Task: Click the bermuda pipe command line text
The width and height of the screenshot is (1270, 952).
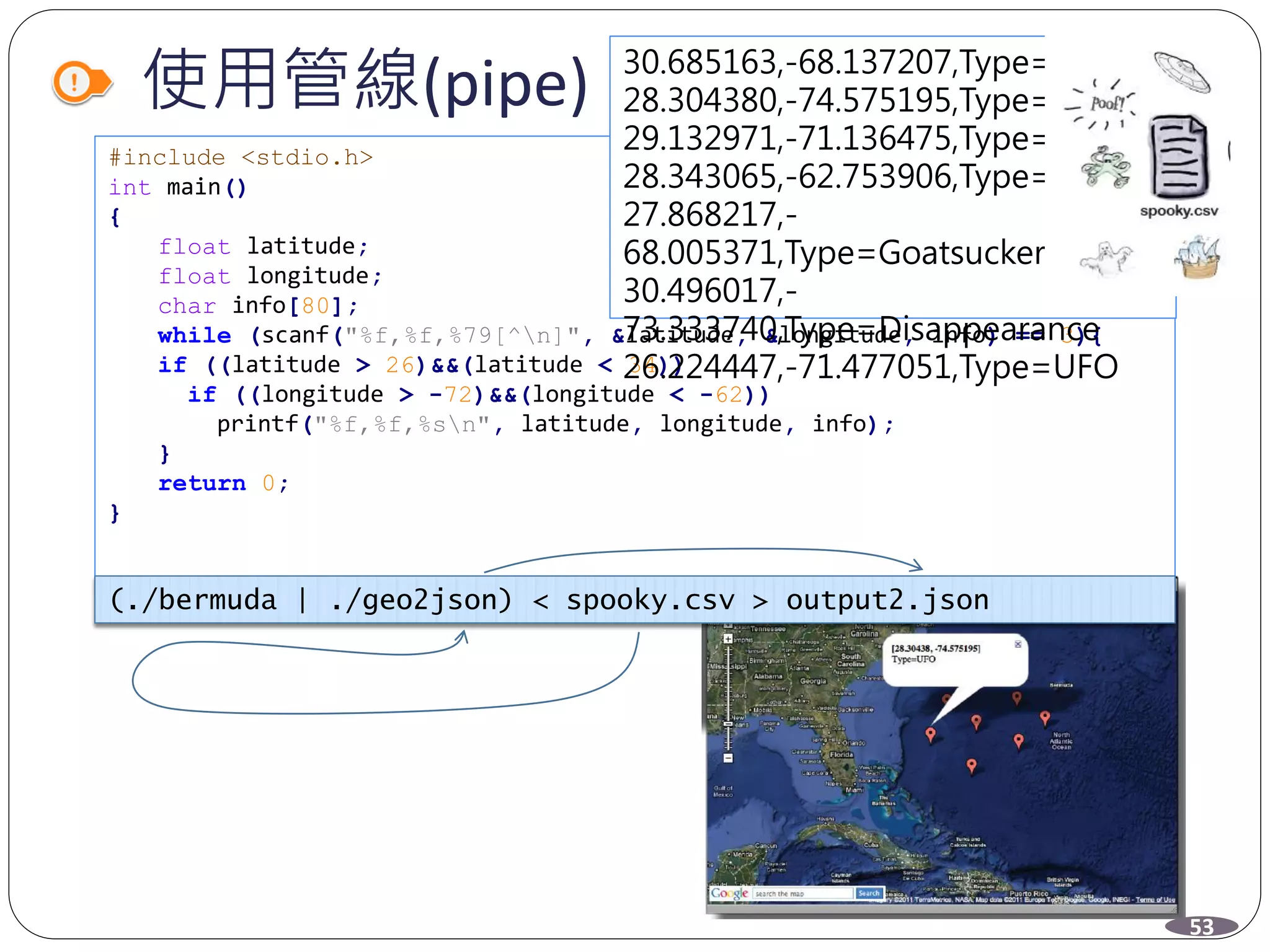Action: click(549, 600)
